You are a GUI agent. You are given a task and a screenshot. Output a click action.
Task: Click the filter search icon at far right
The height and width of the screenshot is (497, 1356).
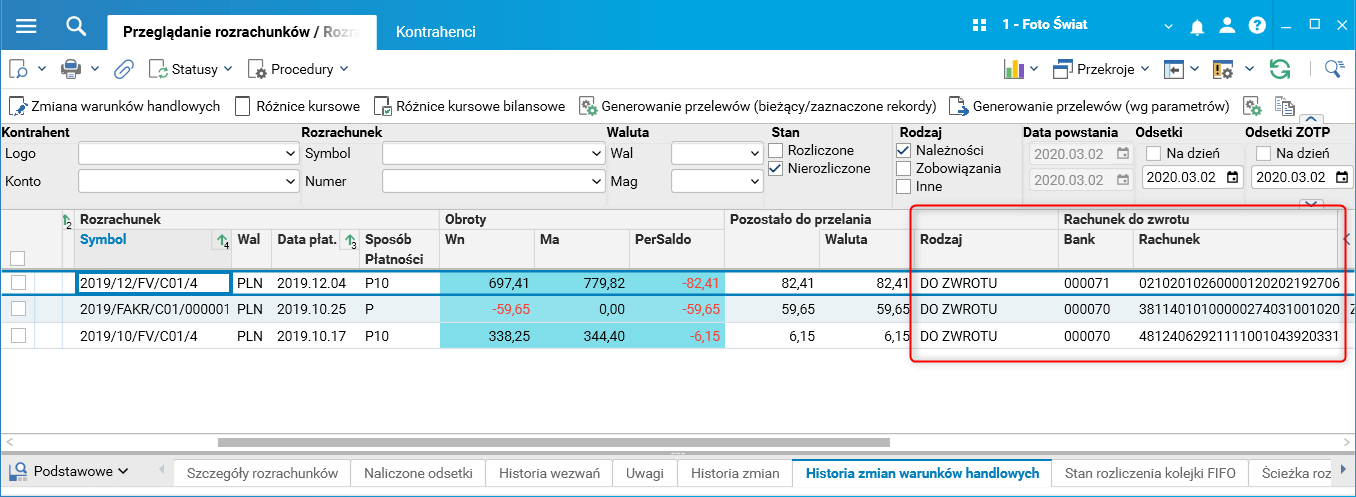[1333, 68]
